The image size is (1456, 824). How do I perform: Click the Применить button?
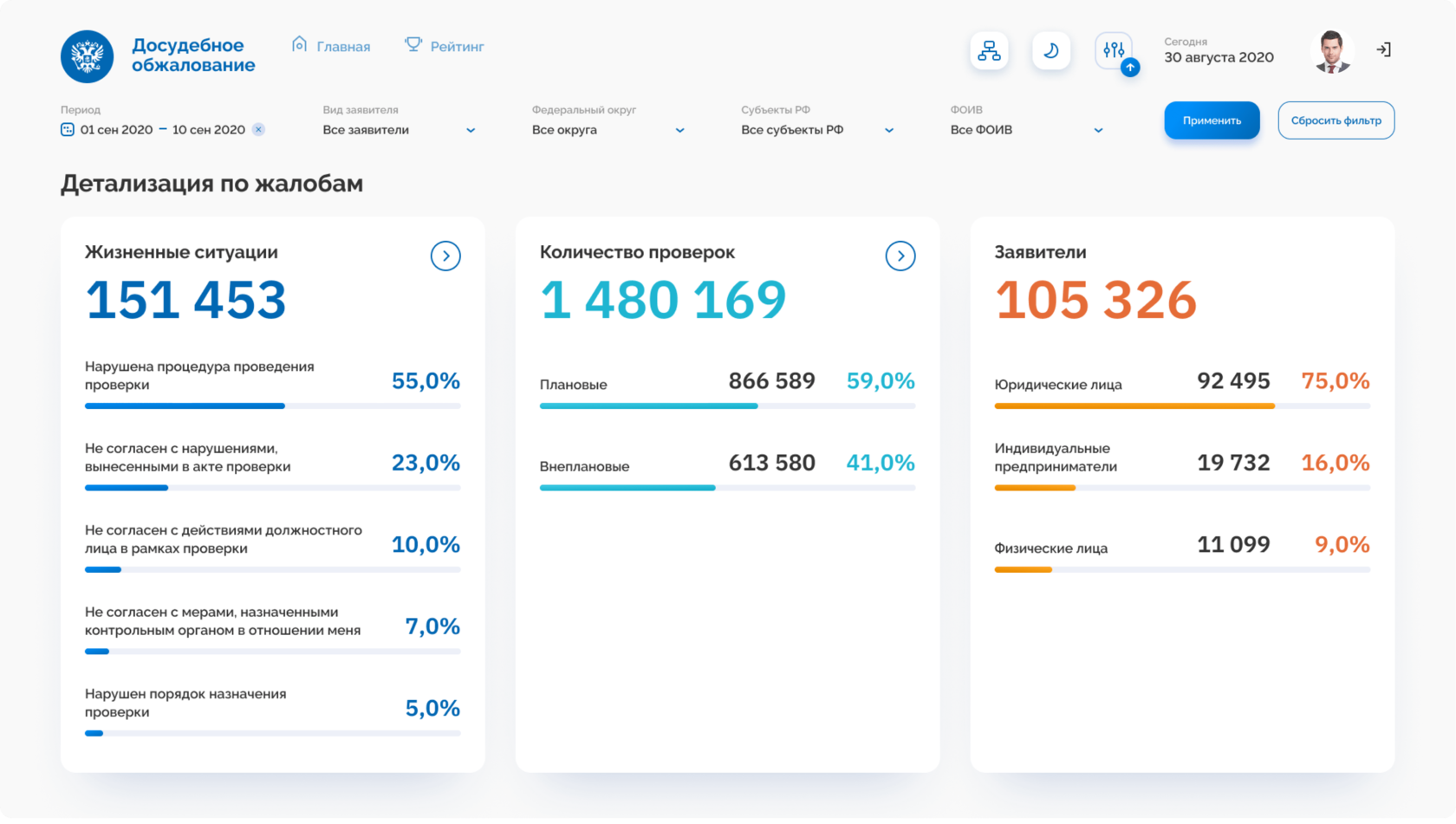(1212, 120)
